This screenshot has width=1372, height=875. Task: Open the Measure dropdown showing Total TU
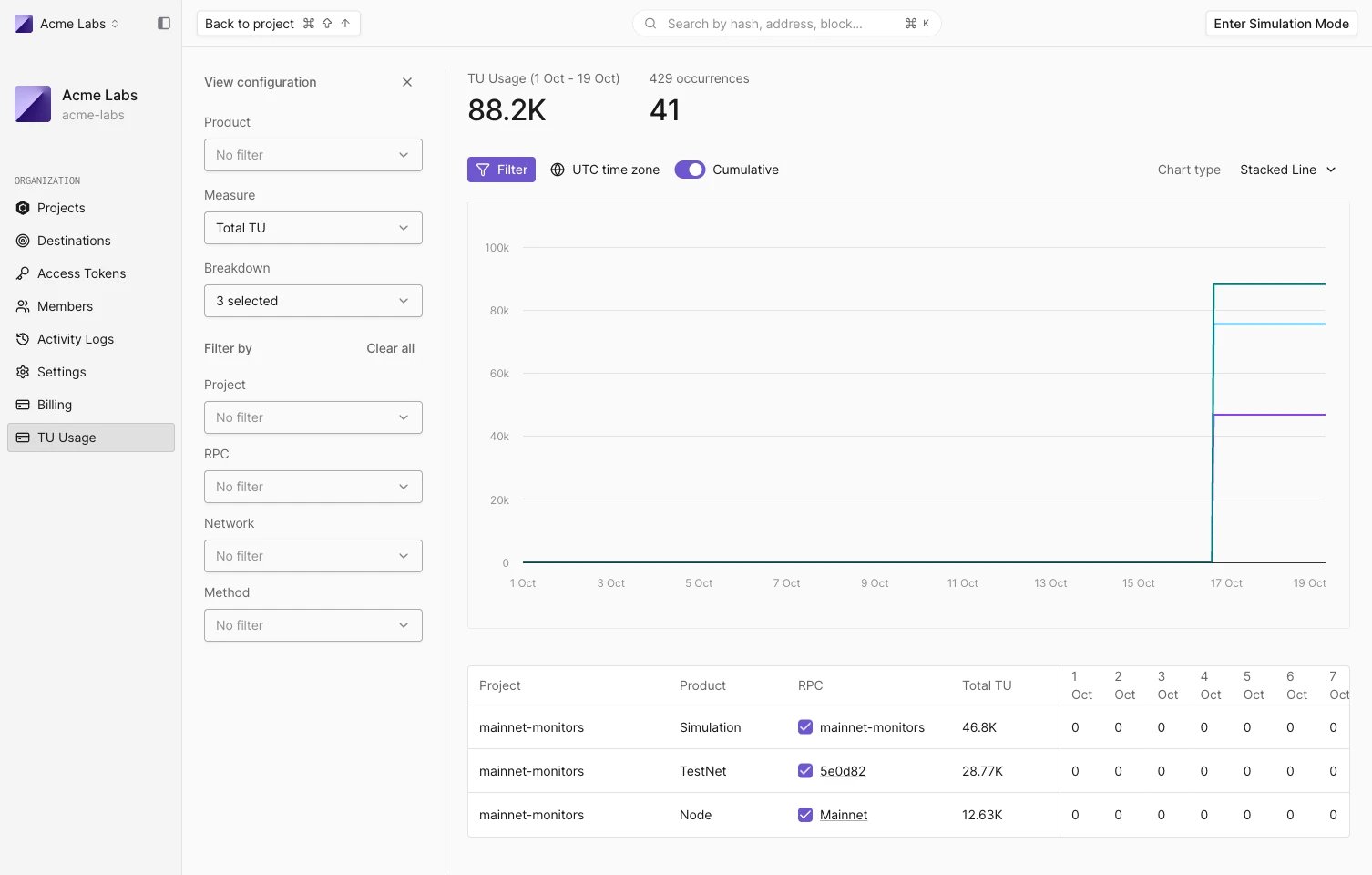(313, 228)
